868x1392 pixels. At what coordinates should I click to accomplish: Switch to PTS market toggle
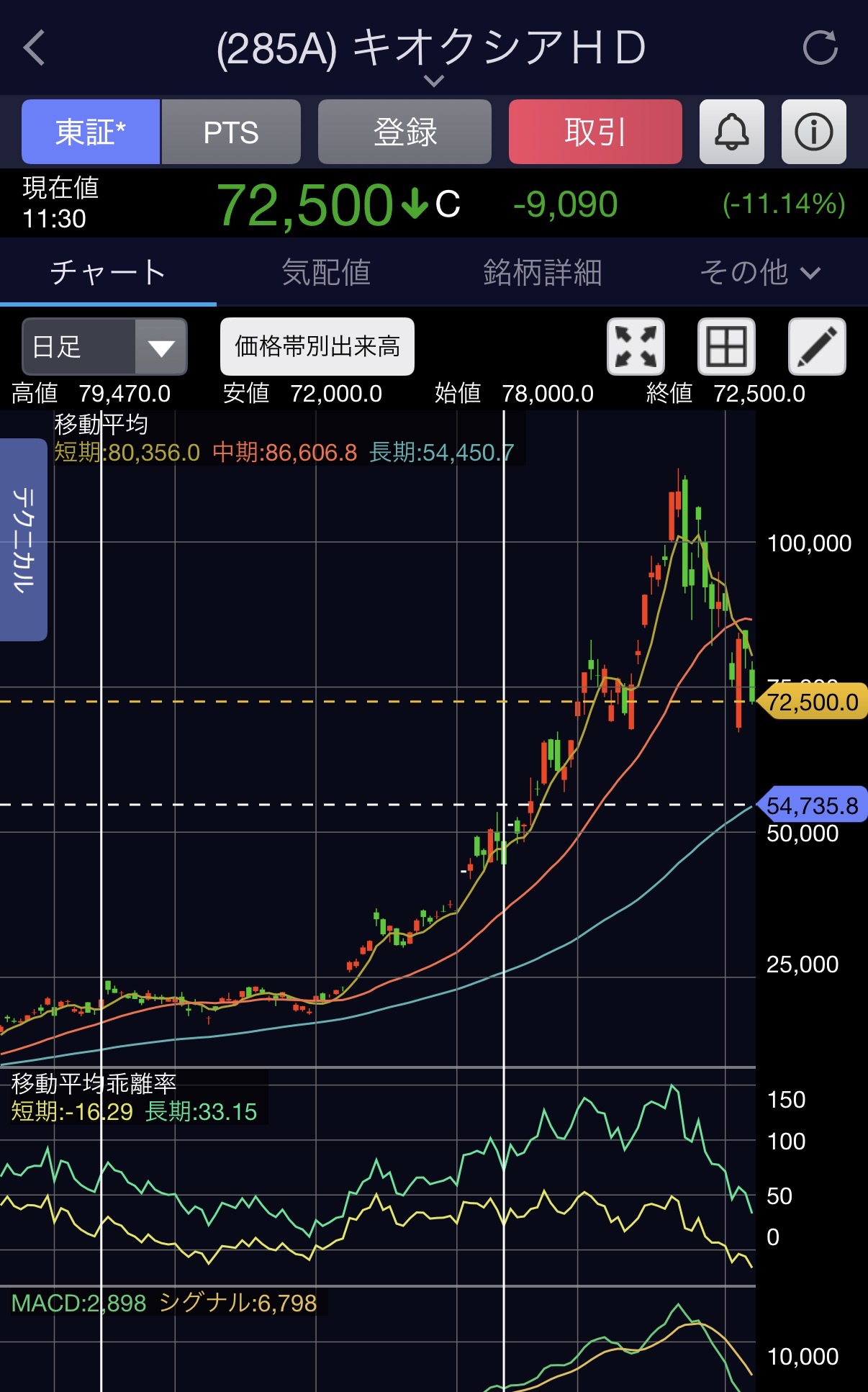(231, 132)
